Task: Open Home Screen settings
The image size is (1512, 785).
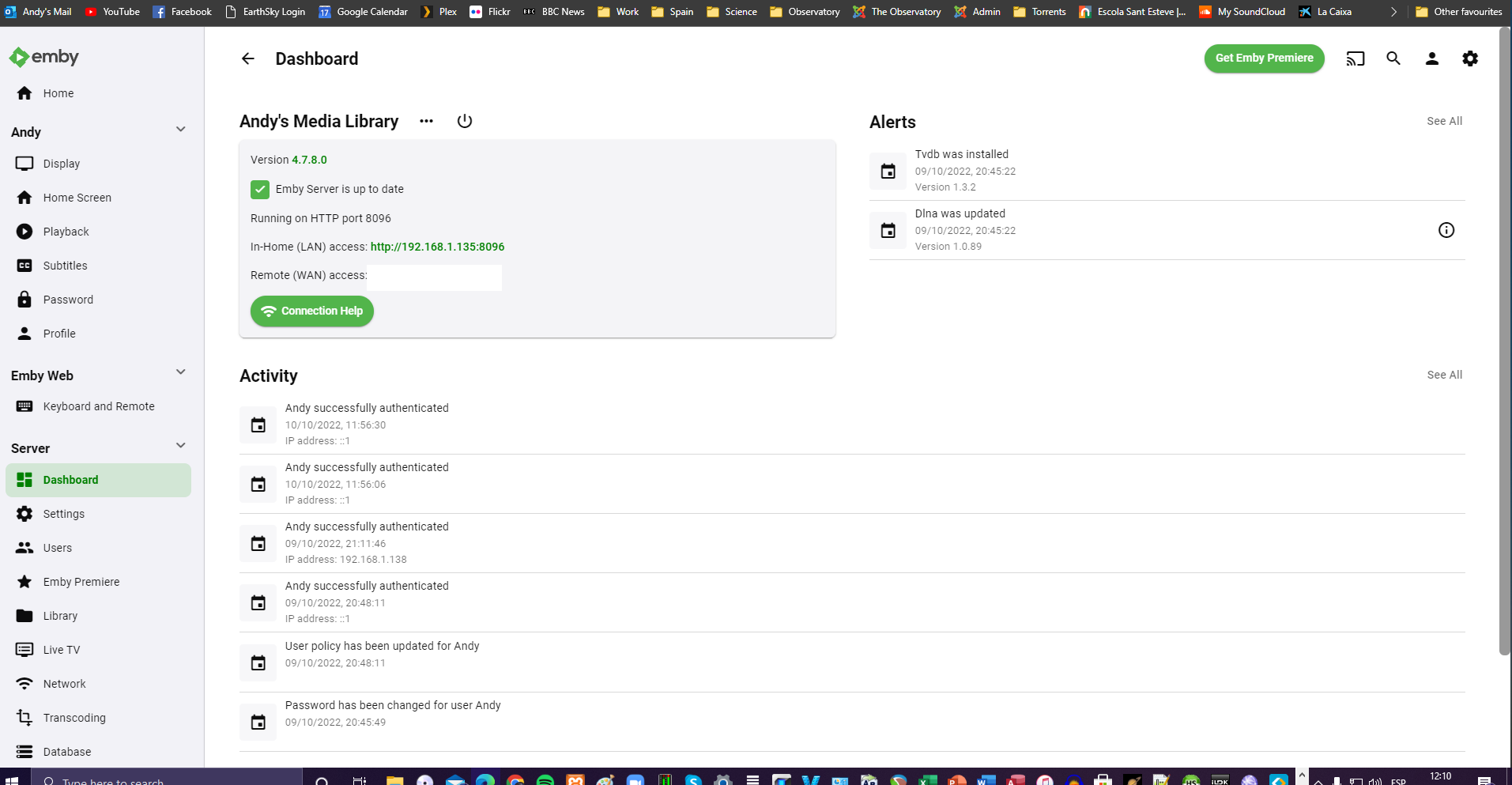Action: click(x=98, y=198)
